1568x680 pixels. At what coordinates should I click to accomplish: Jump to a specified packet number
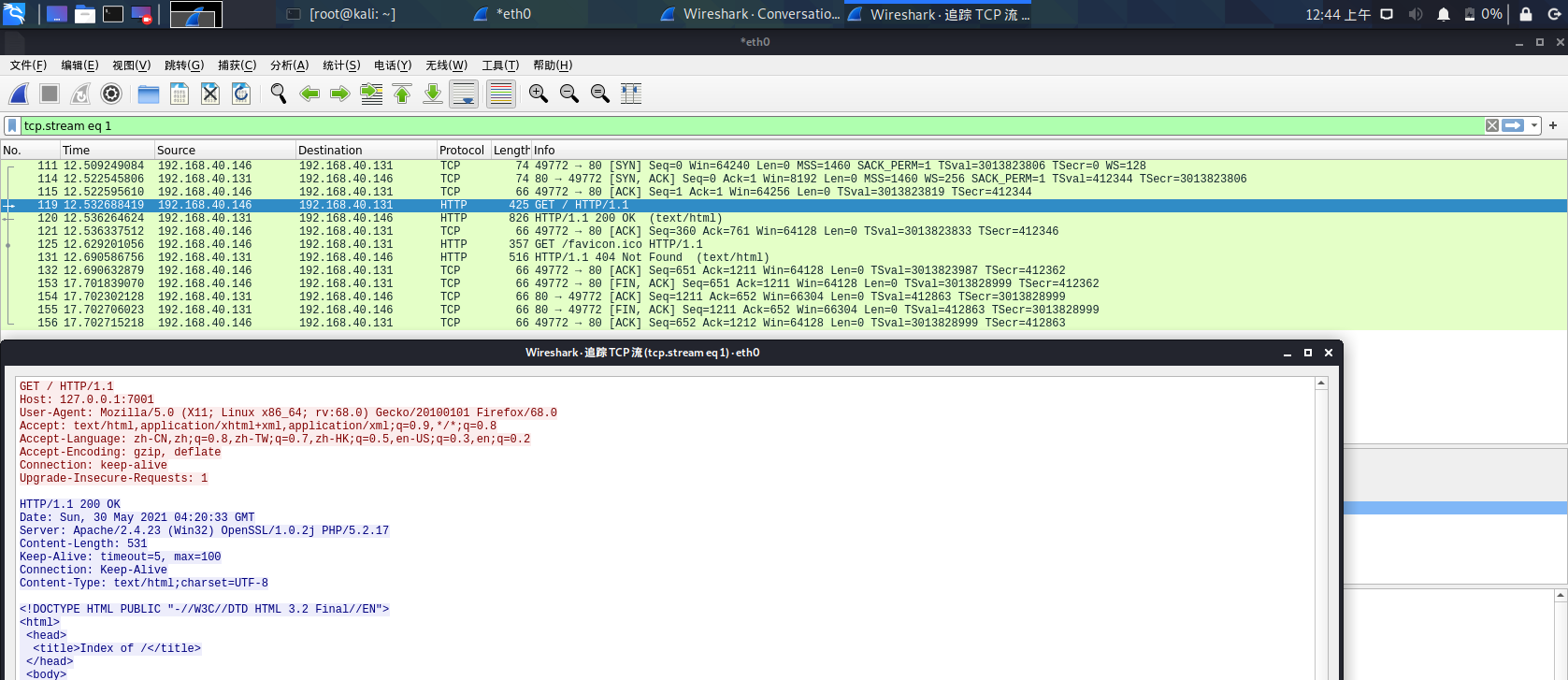[371, 94]
